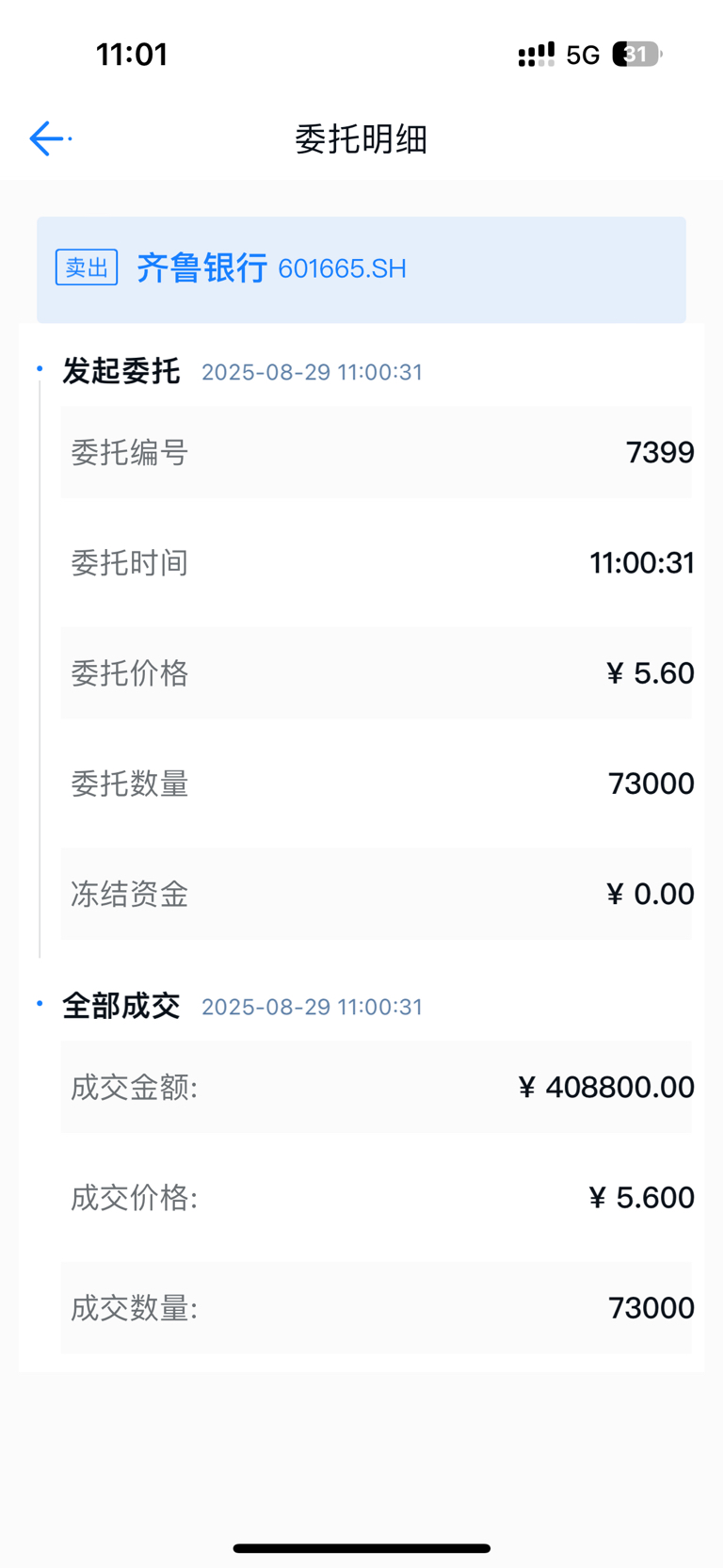Tap the 卖出 sell tag badge
Viewport: 724px width, 1568px height.
87,267
